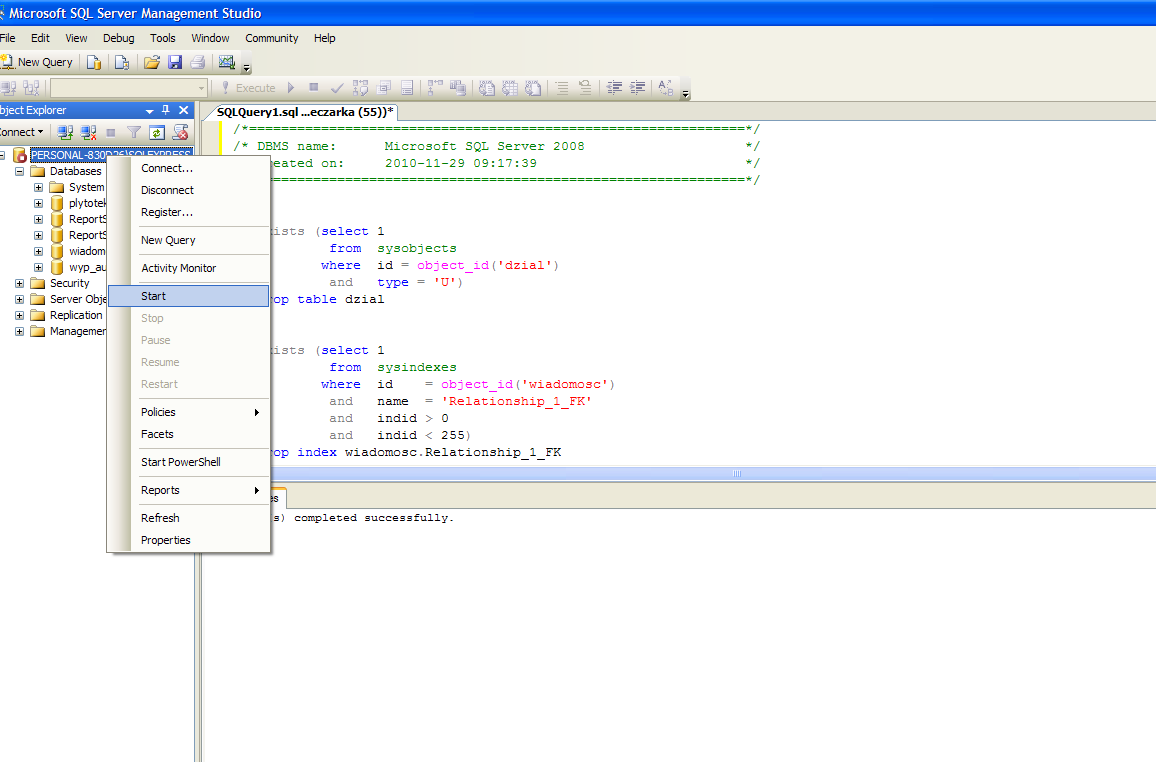Image resolution: width=1156 pixels, height=762 pixels.
Task: Click the error-marked script icon in Object Explorer
Action: tap(180, 133)
